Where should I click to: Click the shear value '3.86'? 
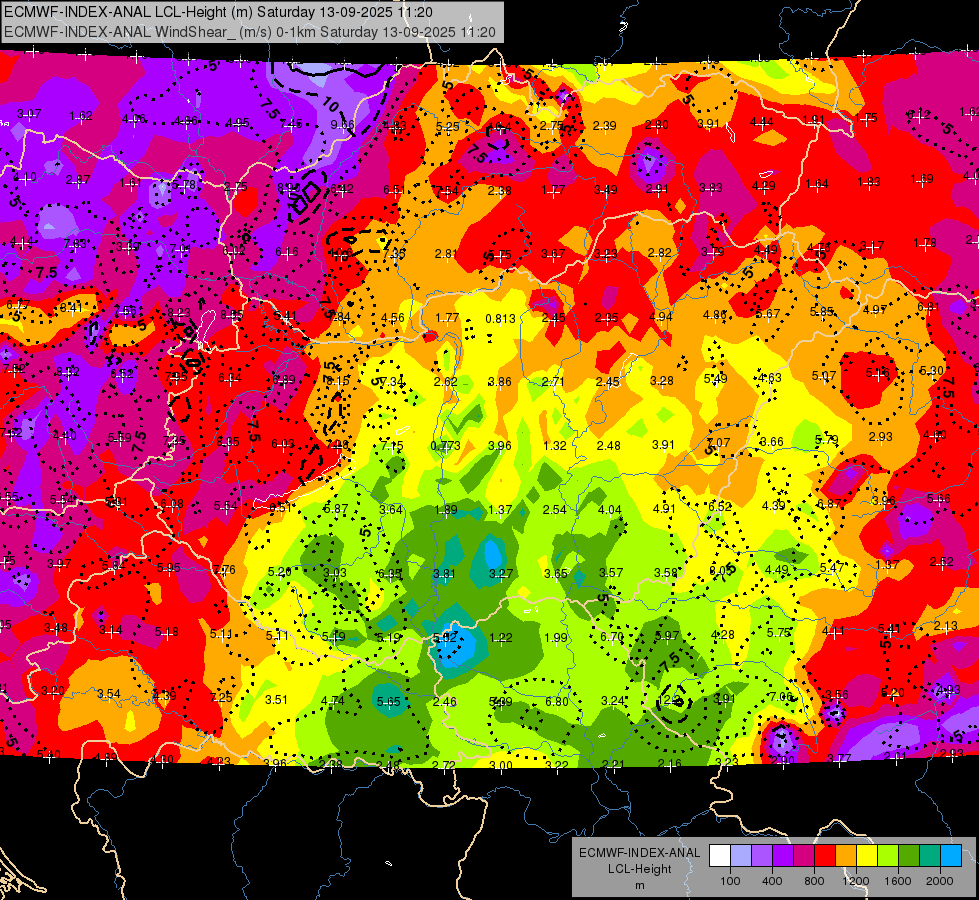[x=499, y=381]
